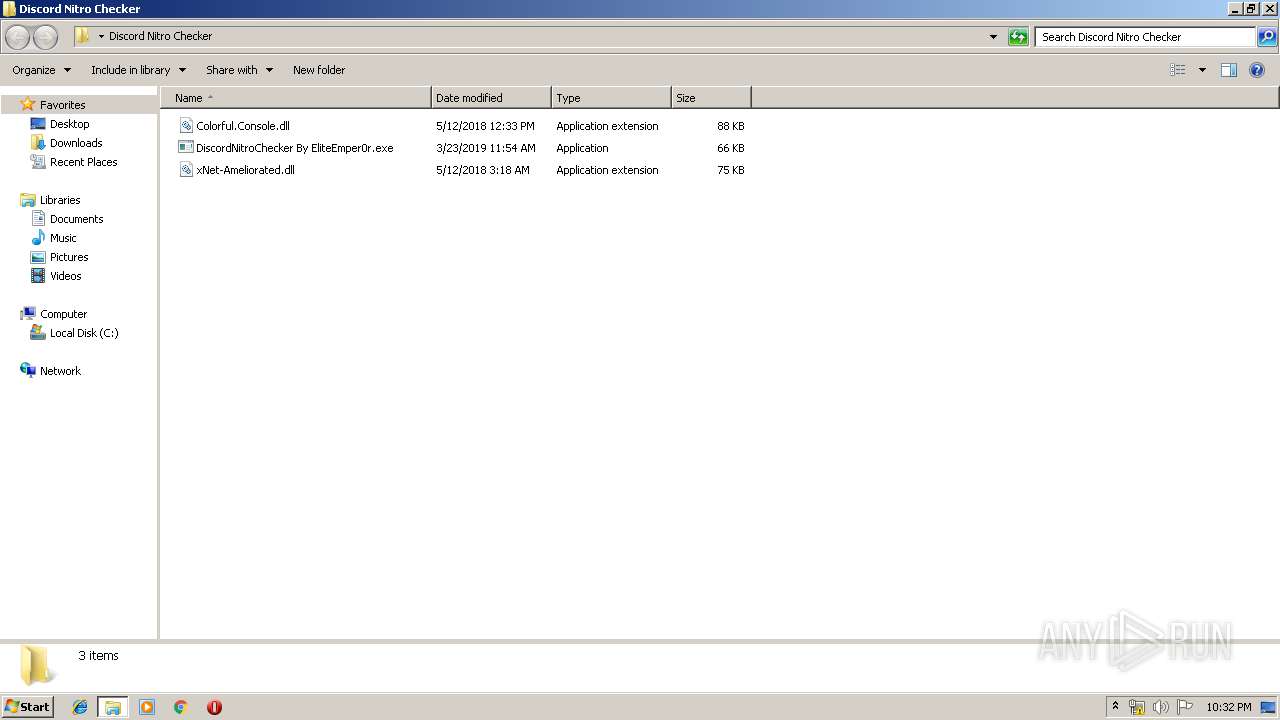
Task: Click the folder icon in address bar
Action: (82, 36)
